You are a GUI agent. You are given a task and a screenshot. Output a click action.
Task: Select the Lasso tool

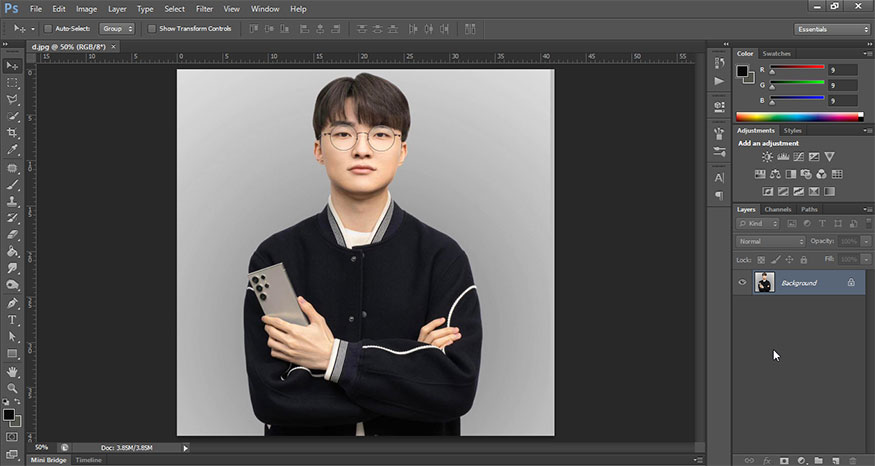[12, 99]
